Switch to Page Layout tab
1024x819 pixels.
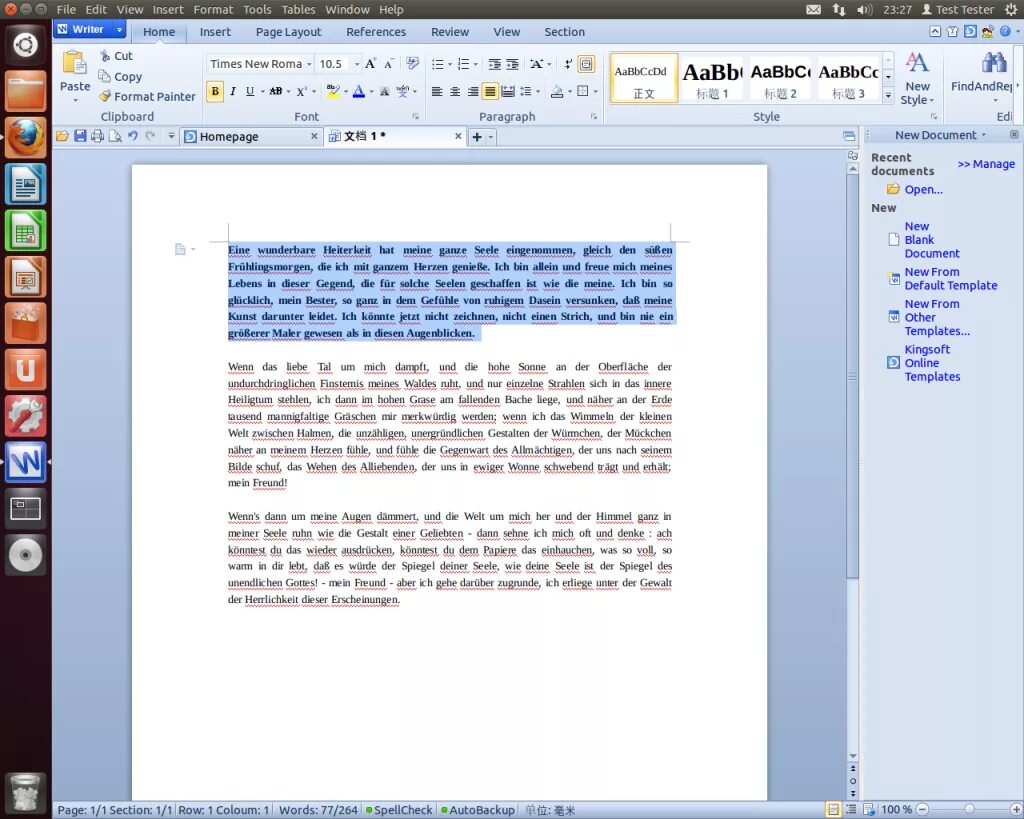(x=288, y=31)
